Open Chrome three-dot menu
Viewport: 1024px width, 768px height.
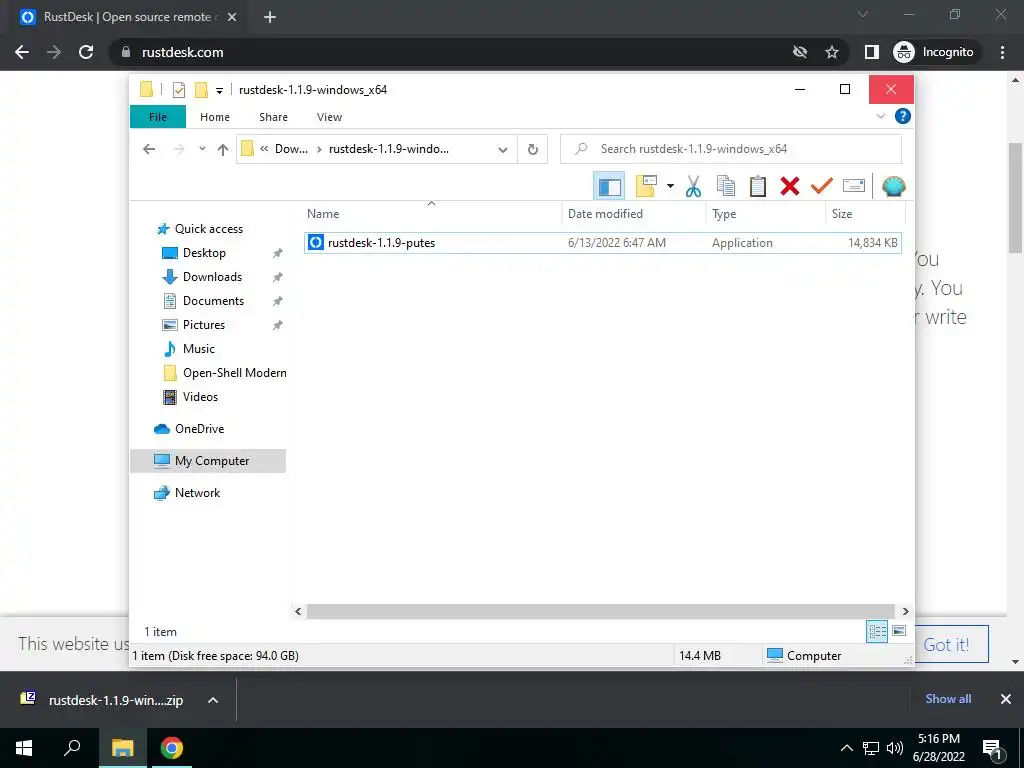(1002, 52)
